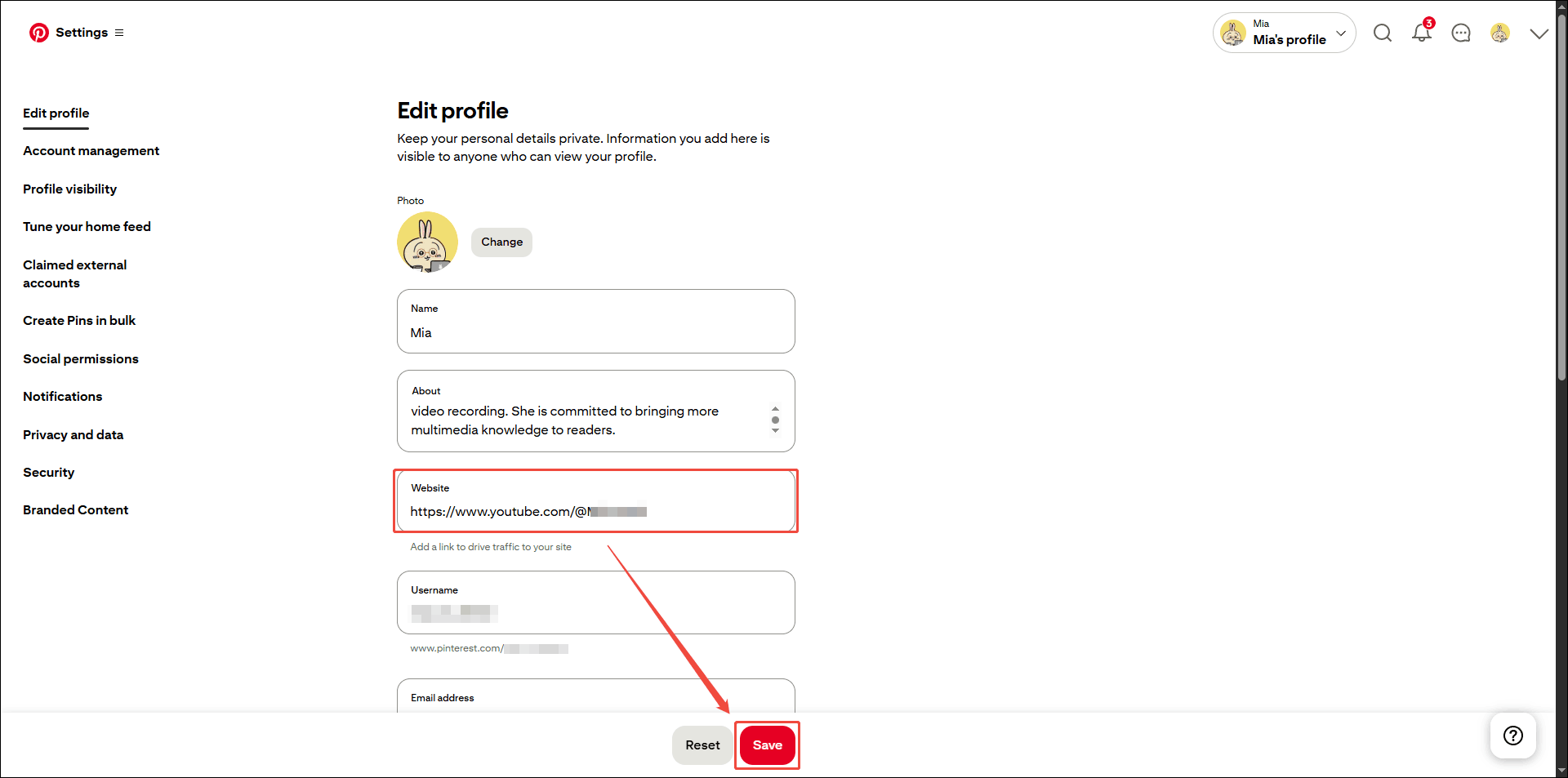Image resolution: width=1568 pixels, height=778 pixels.
Task: Click the Reset button
Action: [702, 745]
